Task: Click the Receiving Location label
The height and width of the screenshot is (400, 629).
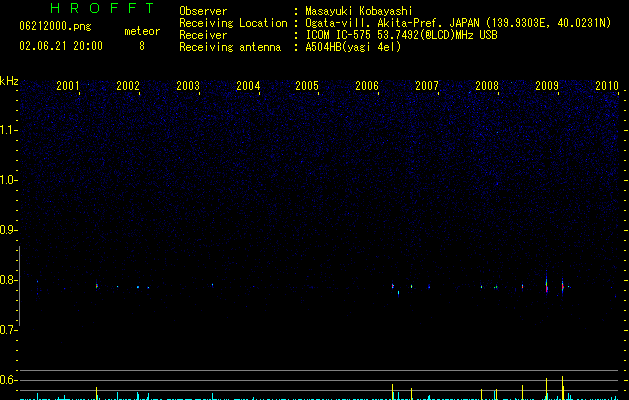Action: 233,23
